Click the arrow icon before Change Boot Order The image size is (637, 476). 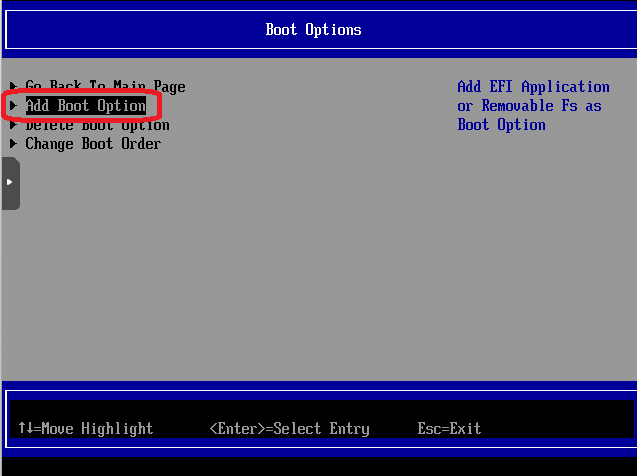[x=13, y=144]
